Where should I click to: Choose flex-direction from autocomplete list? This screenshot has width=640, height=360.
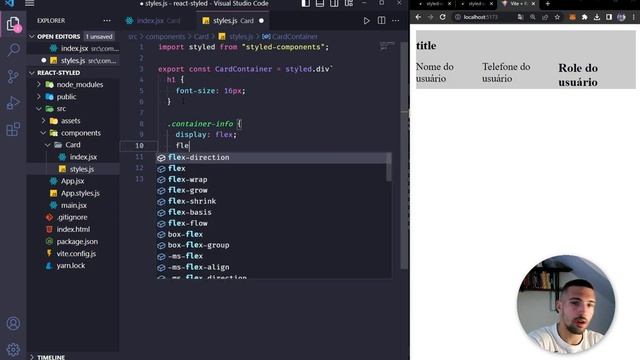tap(271, 158)
